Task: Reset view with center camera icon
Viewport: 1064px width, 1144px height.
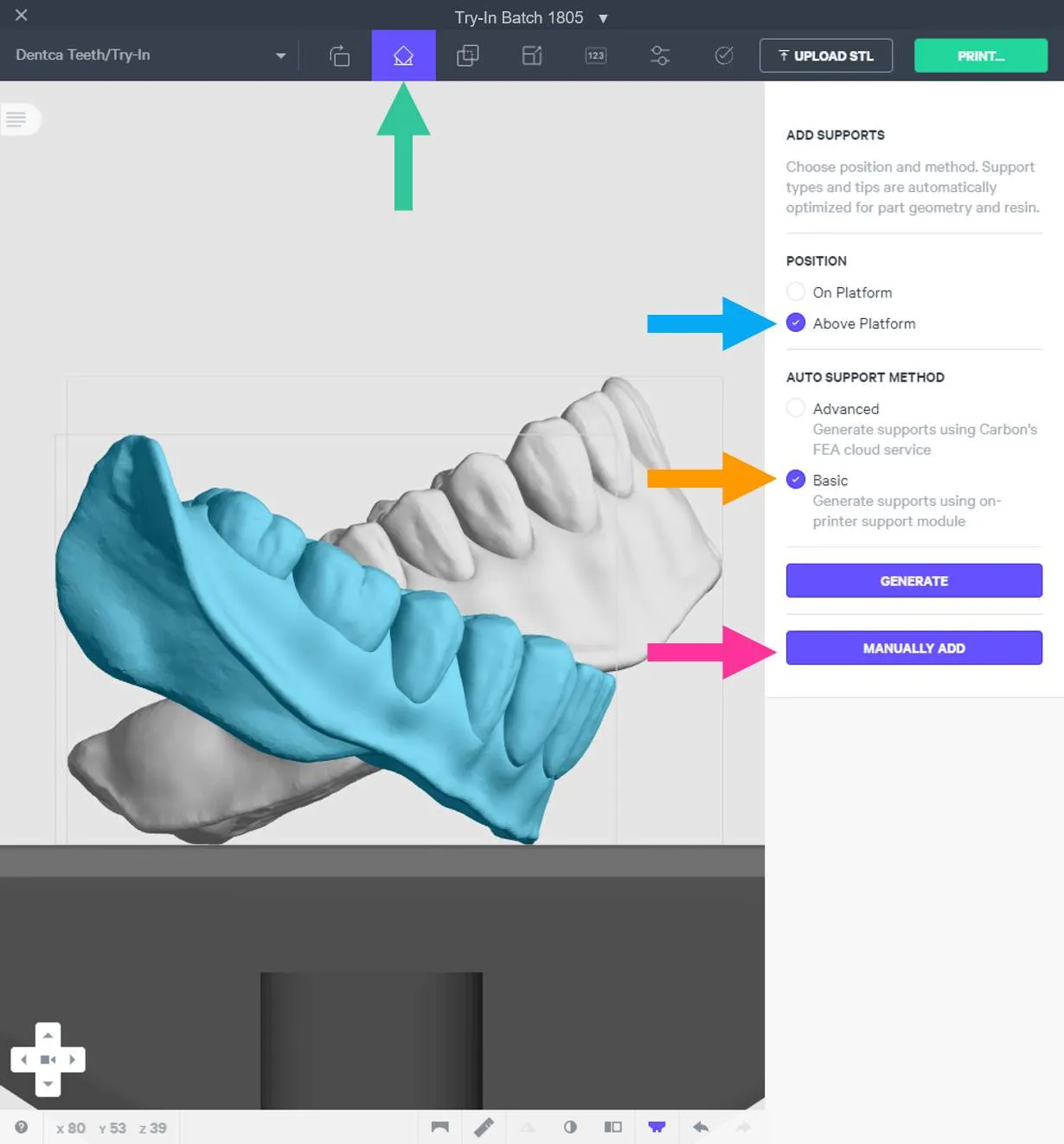Action: coord(48,1059)
